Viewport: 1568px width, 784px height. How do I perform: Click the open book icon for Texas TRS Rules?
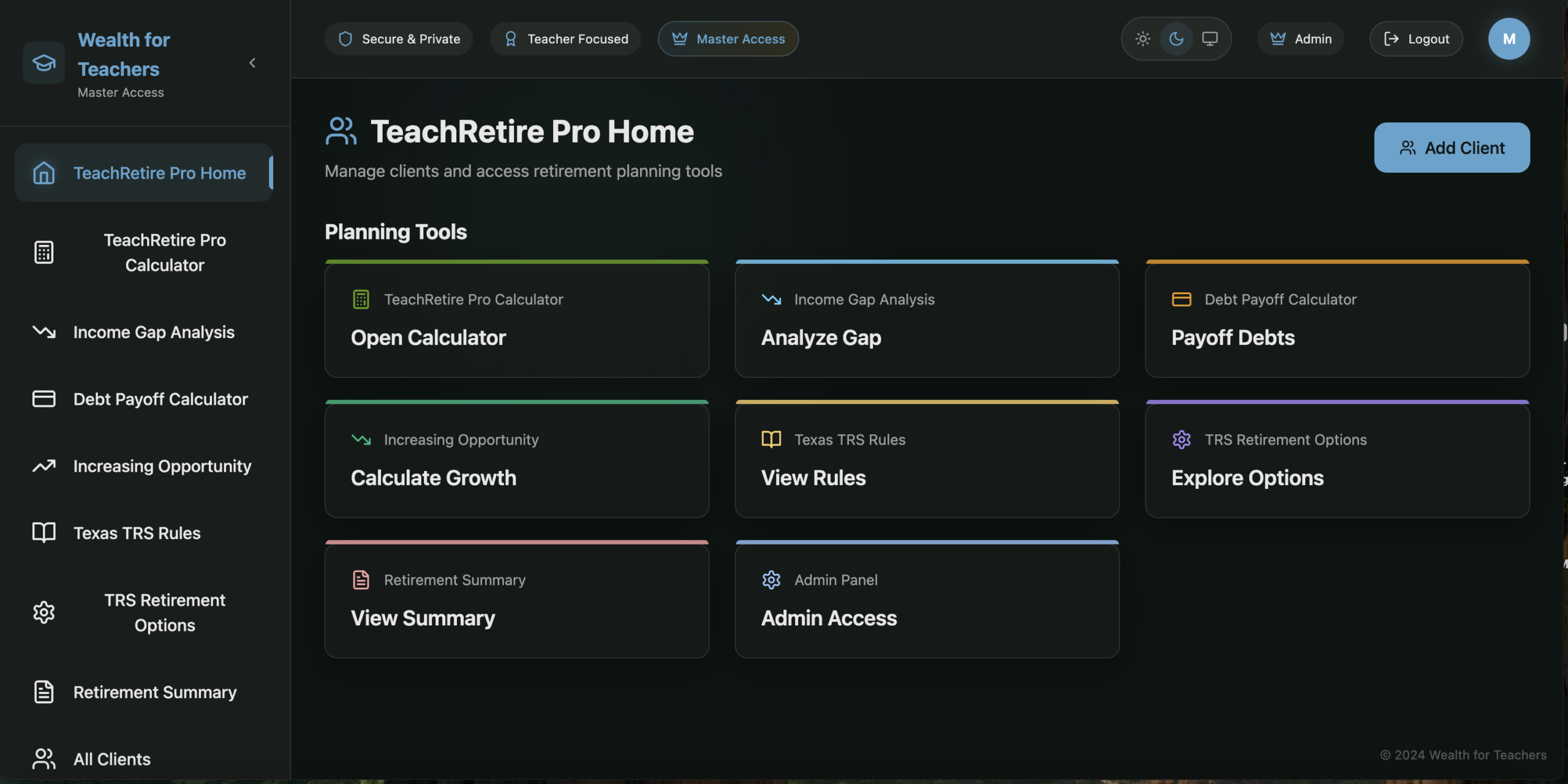pyautogui.click(x=43, y=533)
